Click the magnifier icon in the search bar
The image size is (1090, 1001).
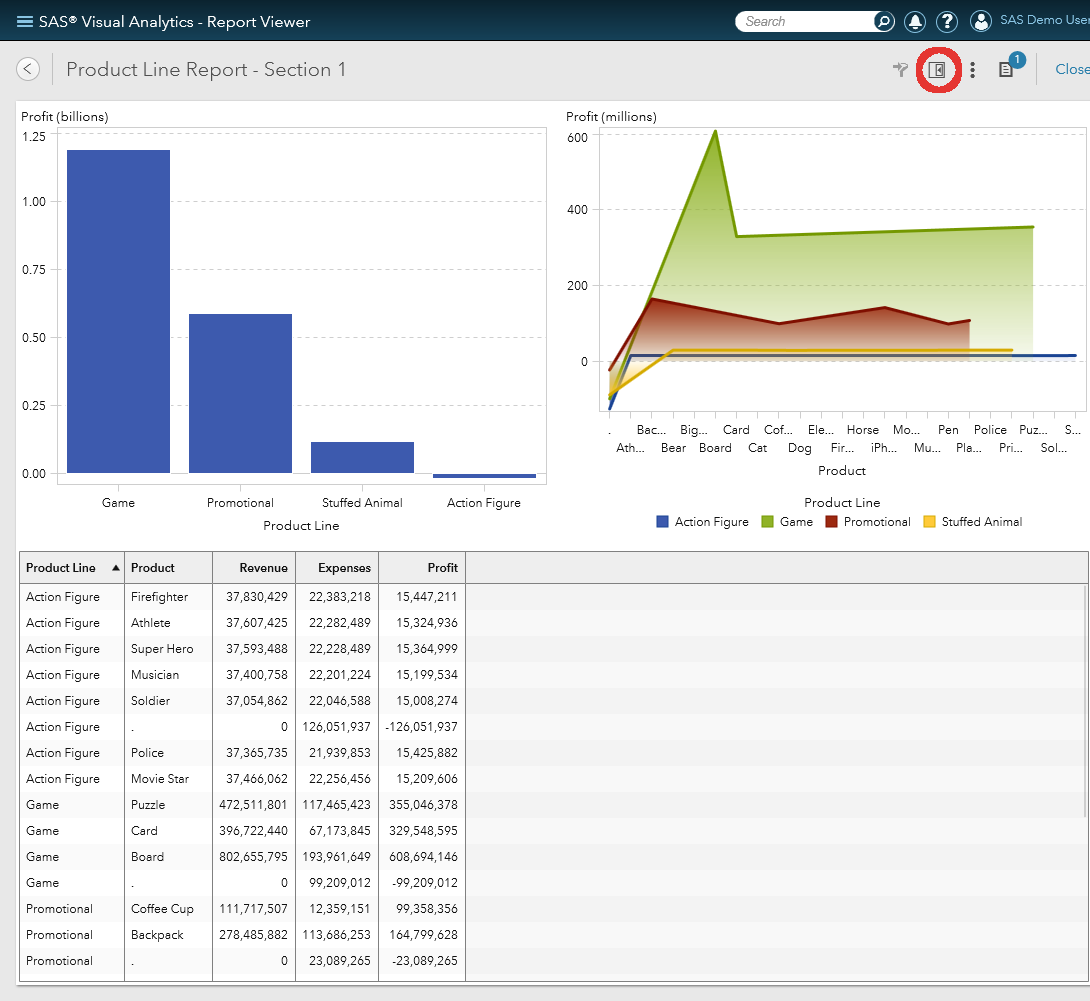884,21
